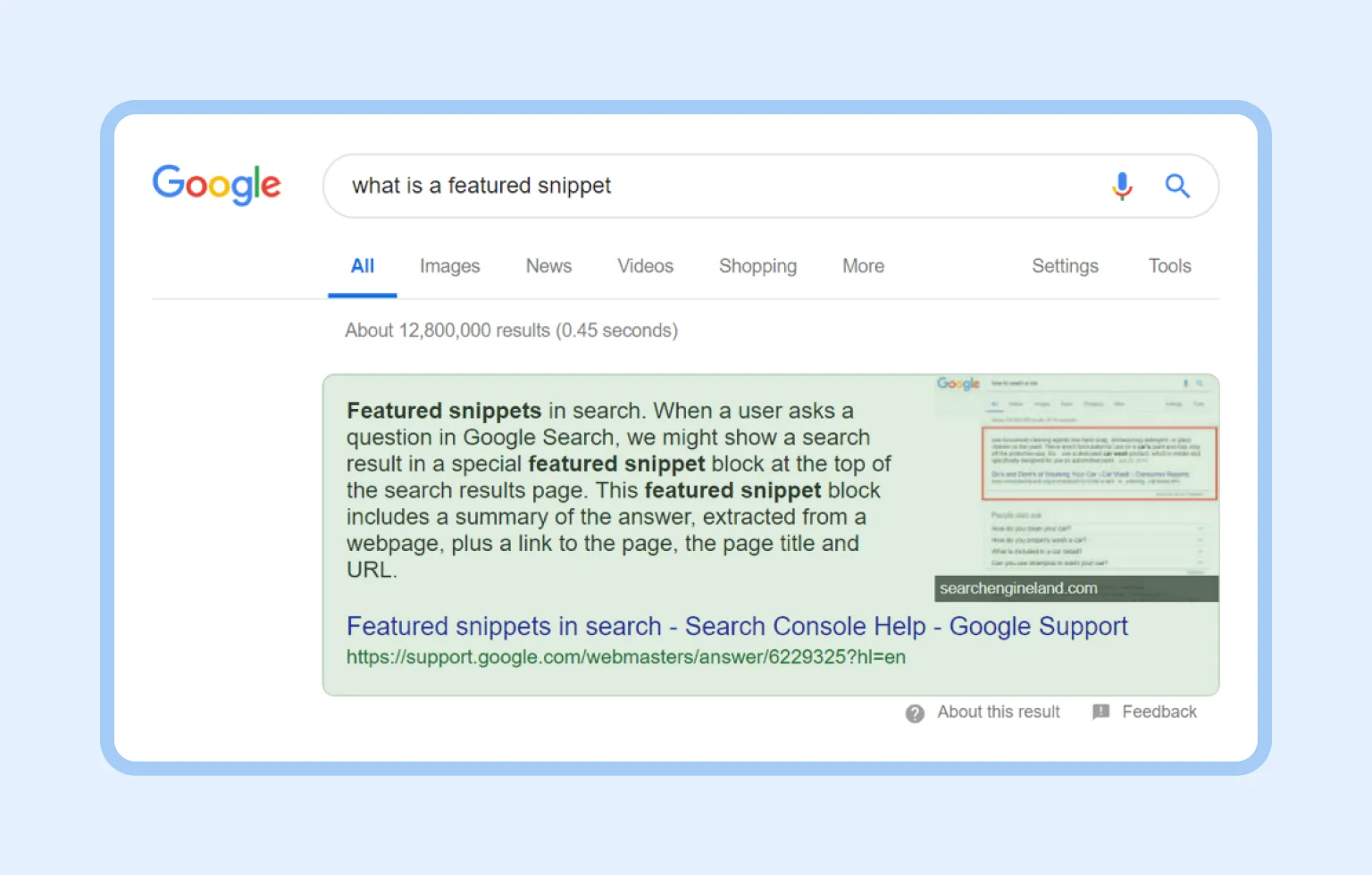Click the featured snippet summary paragraph
The width and height of the screenshot is (1372, 875).
tap(619, 490)
